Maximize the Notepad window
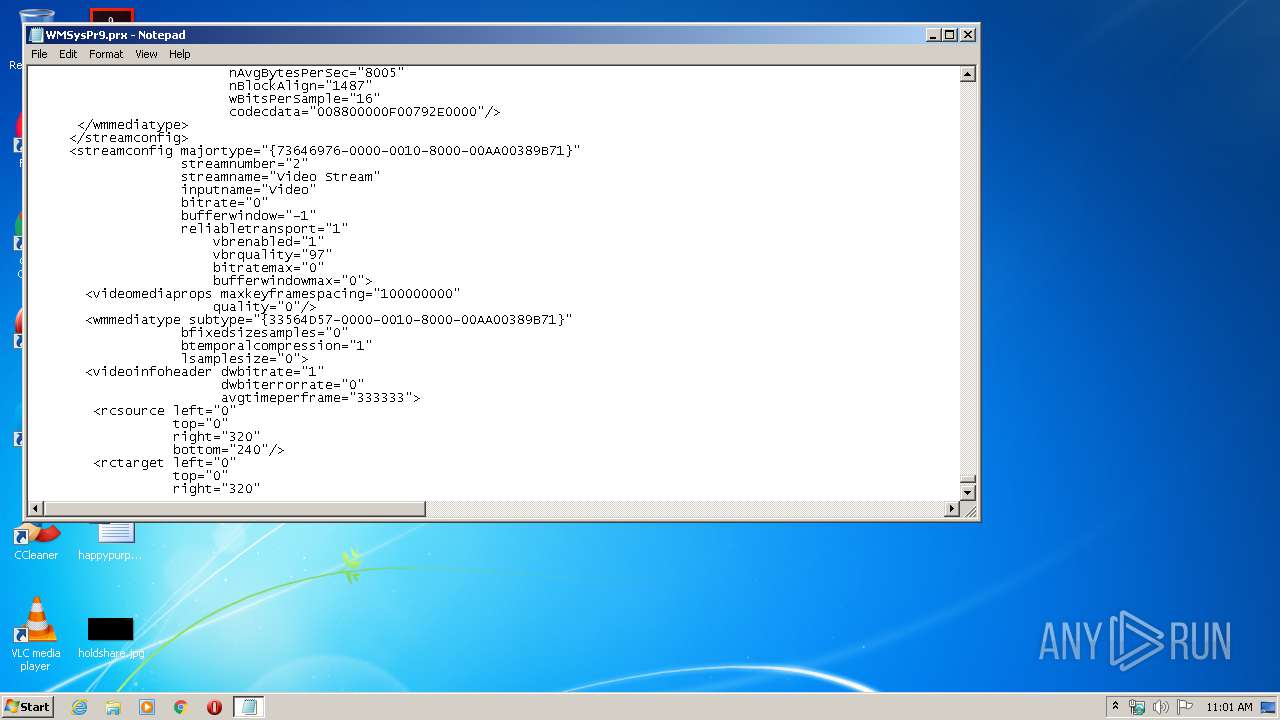1280x720 pixels. [950, 35]
